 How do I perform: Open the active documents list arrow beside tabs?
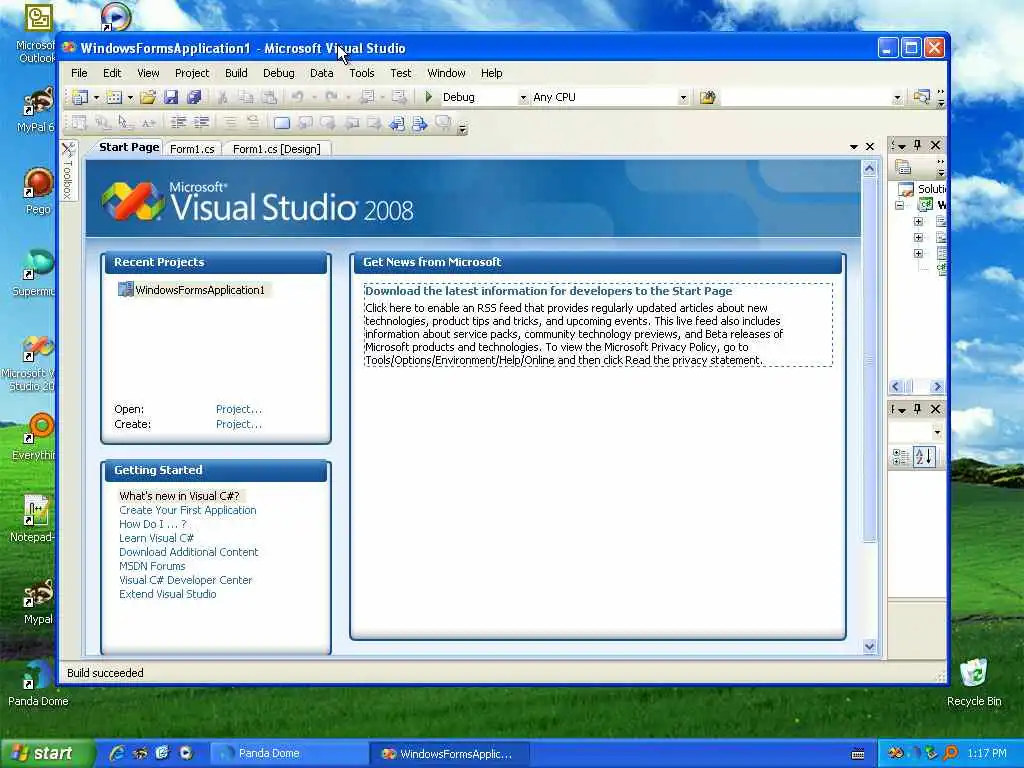click(x=854, y=147)
